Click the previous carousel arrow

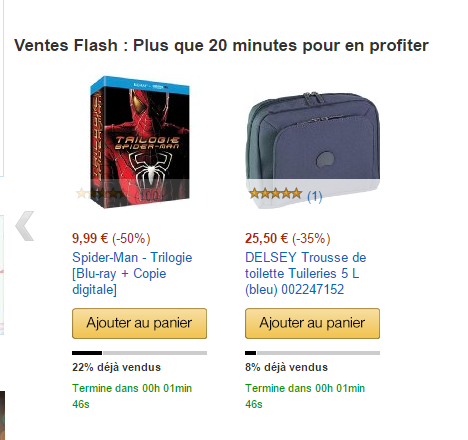pos(25,226)
